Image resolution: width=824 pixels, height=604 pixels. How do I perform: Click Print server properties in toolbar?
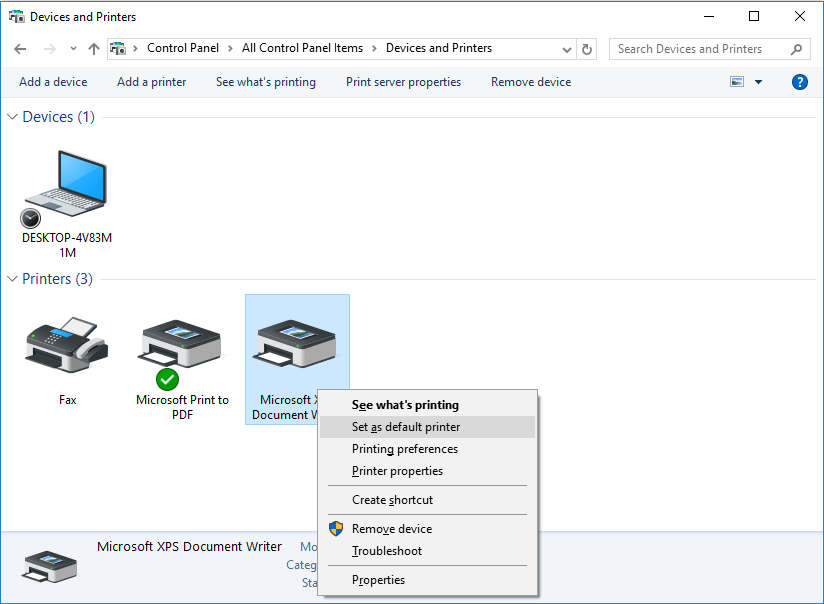coord(403,82)
